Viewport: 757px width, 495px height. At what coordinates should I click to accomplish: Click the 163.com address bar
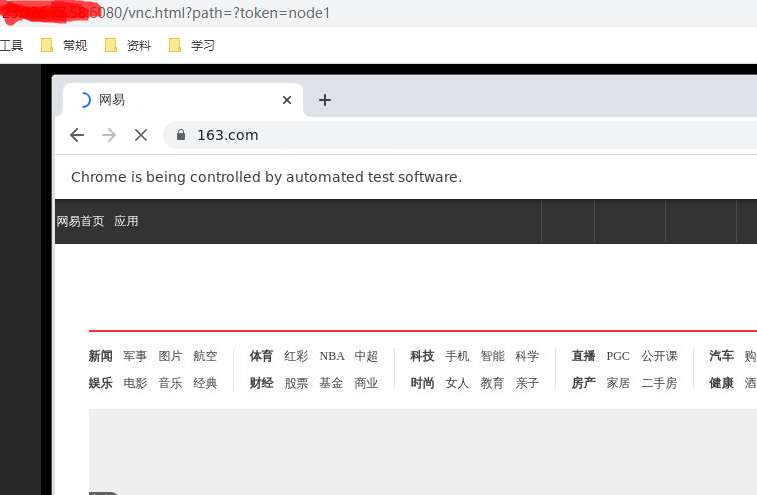[459, 135]
